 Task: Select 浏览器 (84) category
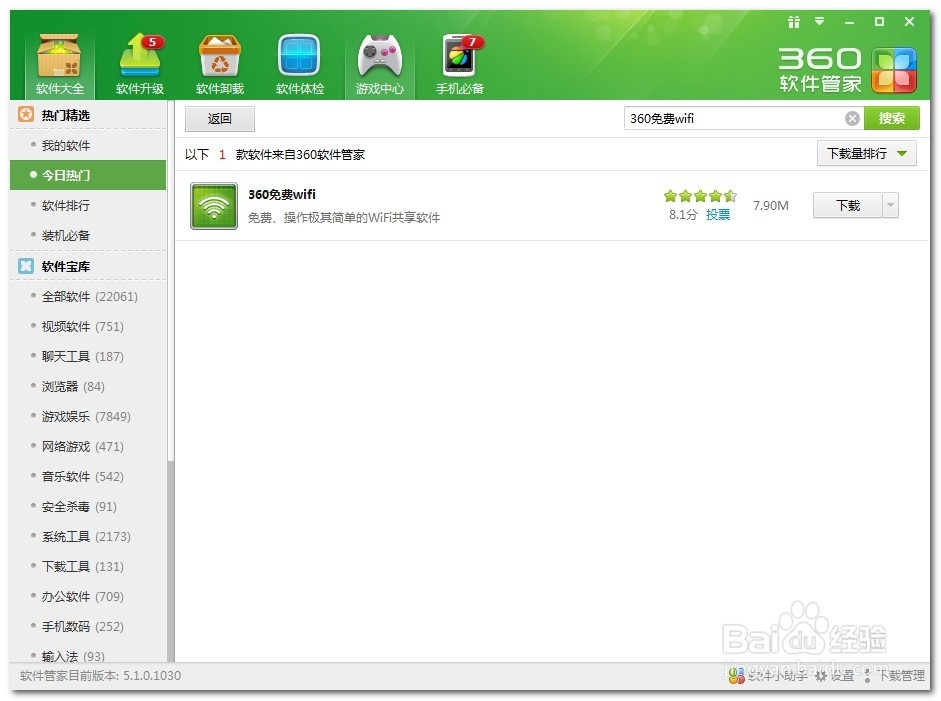point(88,387)
